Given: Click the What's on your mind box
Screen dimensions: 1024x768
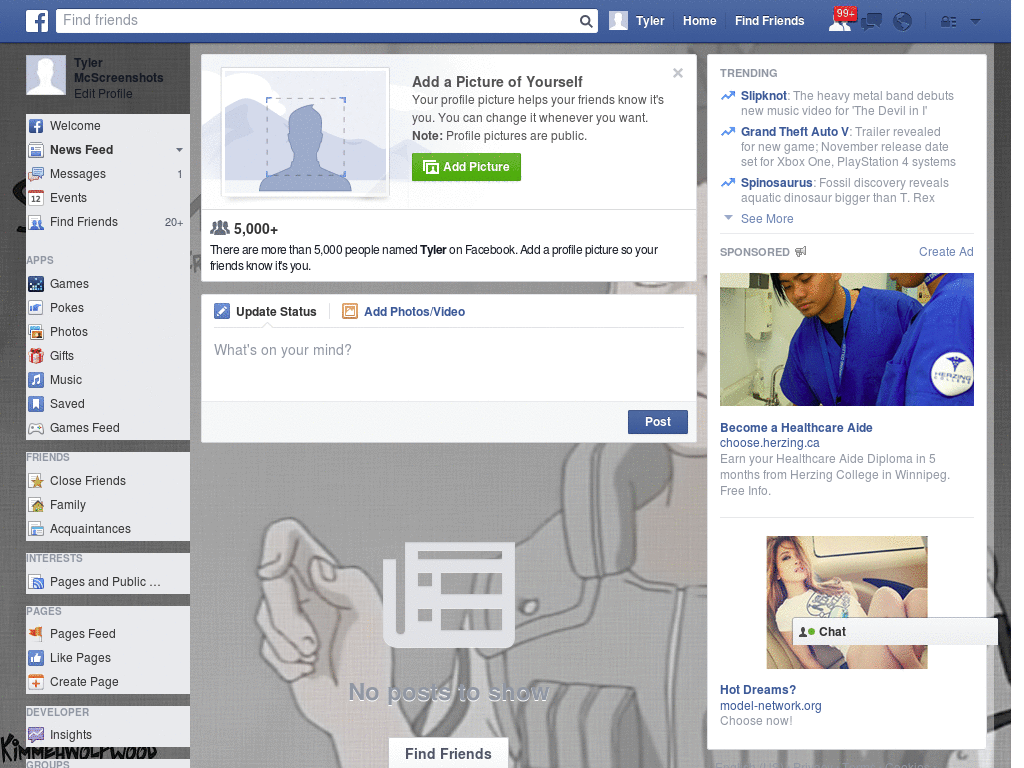Looking at the screenshot, I should 449,363.
